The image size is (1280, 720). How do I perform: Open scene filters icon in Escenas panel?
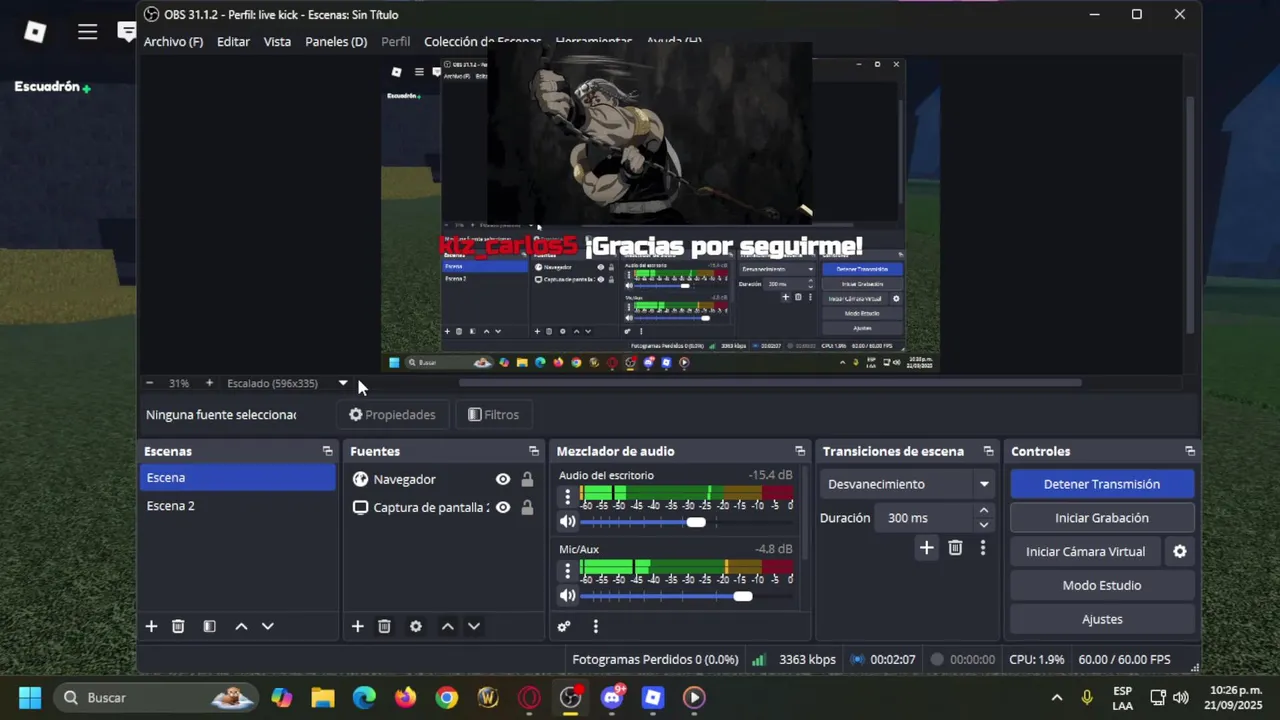tap(209, 626)
